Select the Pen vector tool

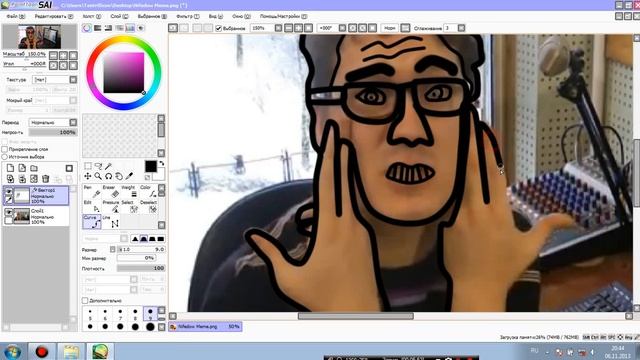pyautogui.click(x=92, y=191)
